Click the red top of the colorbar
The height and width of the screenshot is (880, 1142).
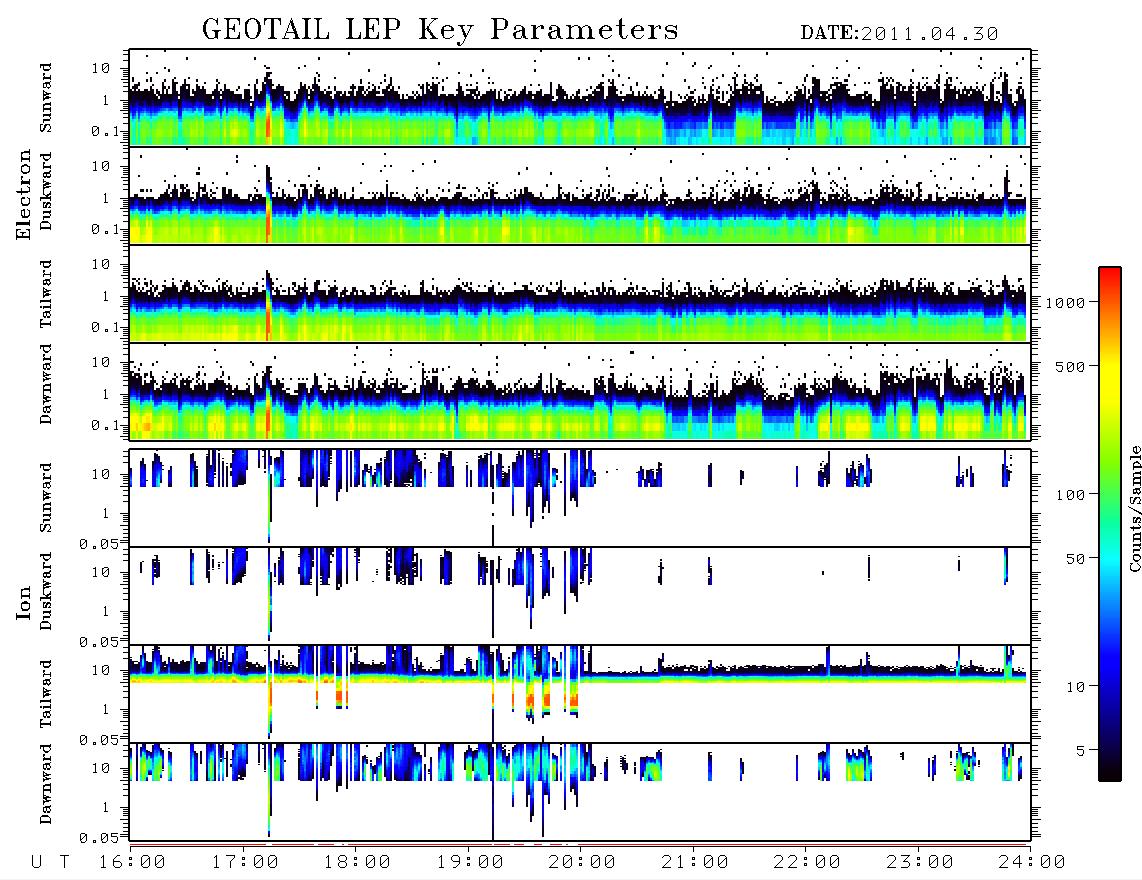(1110, 277)
